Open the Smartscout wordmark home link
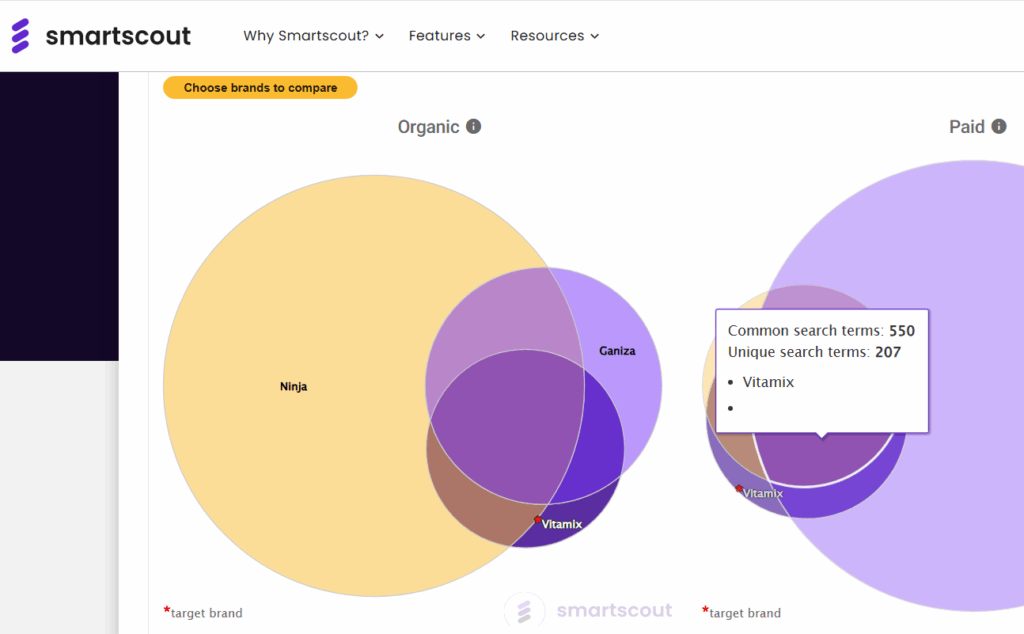This screenshot has height=634, width=1024. [x=118, y=35]
